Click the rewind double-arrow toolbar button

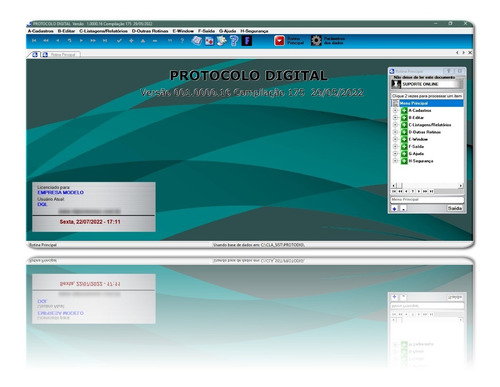(x=46, y=41)
